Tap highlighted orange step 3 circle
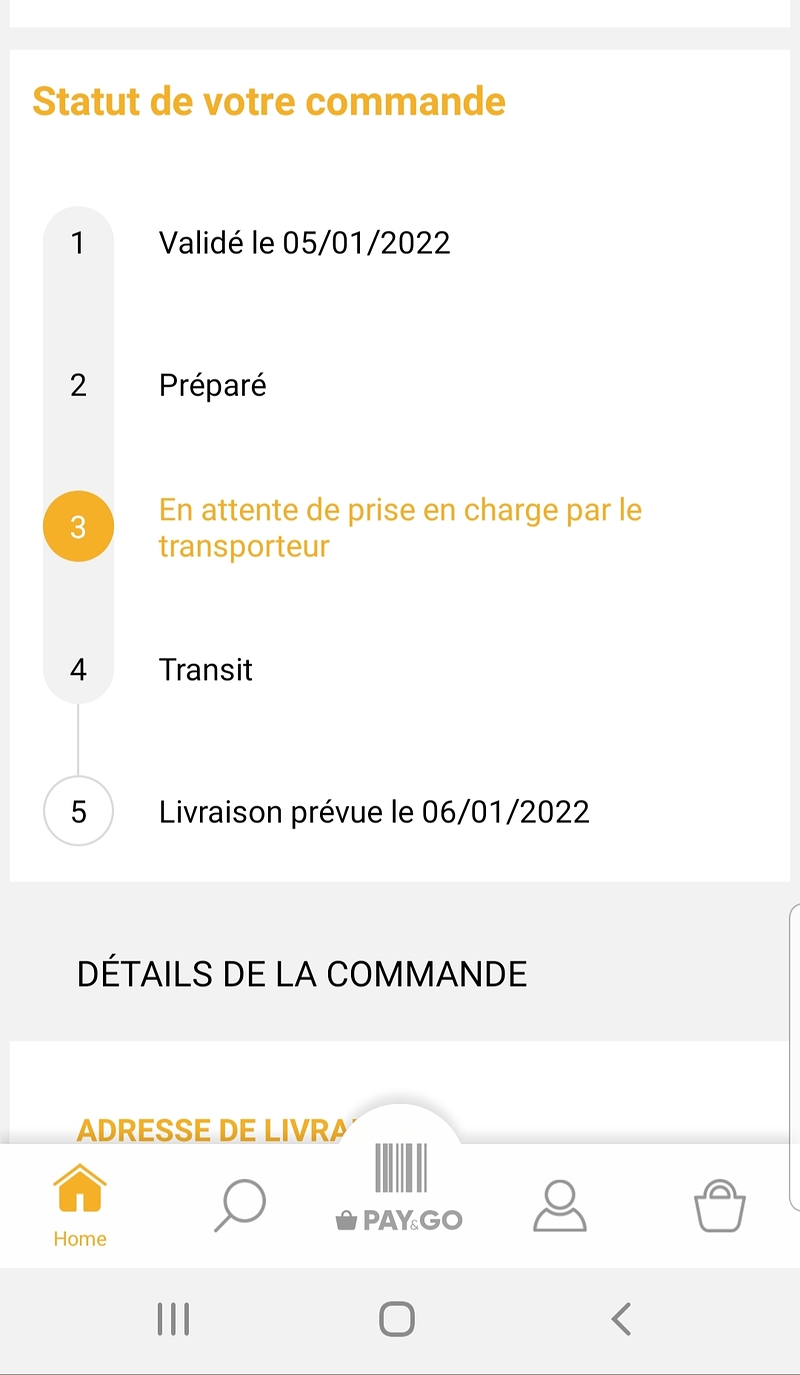 pos(78,527)
